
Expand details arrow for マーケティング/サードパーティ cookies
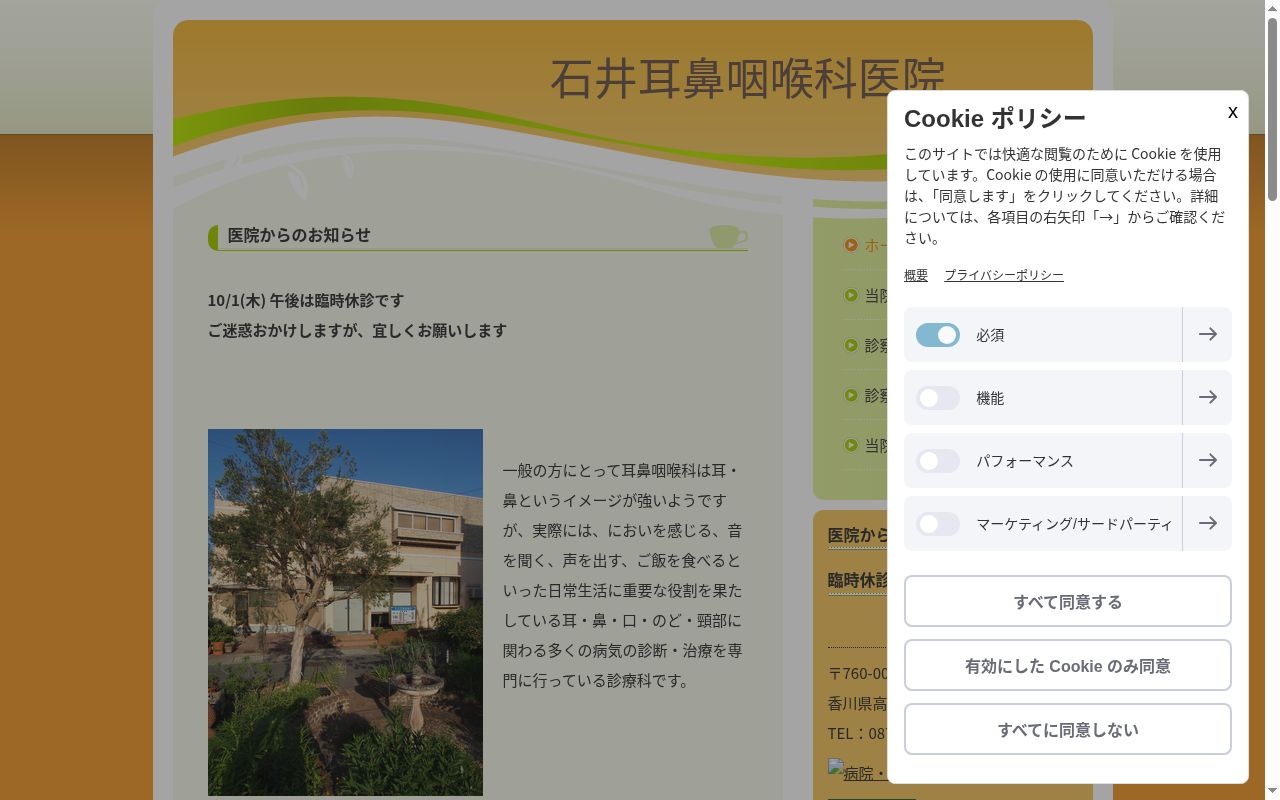1207,523
